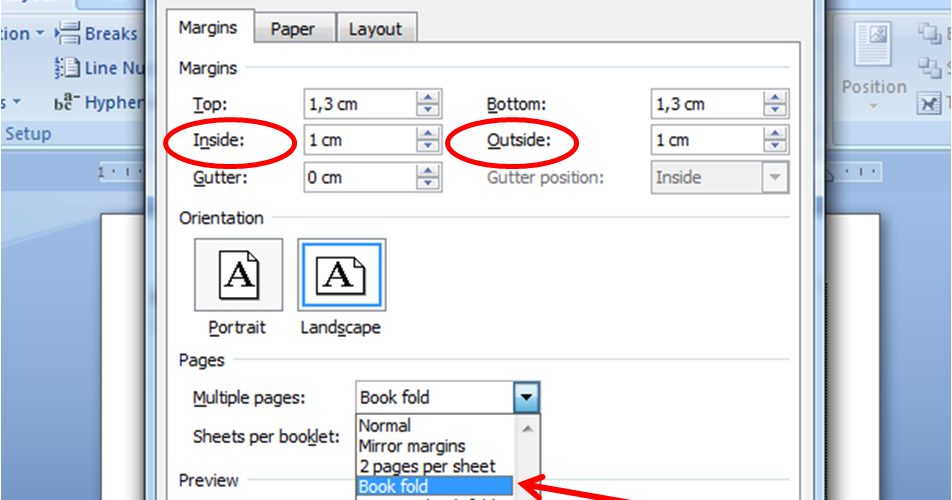This screenshot has width=952, height=500.
Task: Click the Top margin label
Action: pos(210,104)
